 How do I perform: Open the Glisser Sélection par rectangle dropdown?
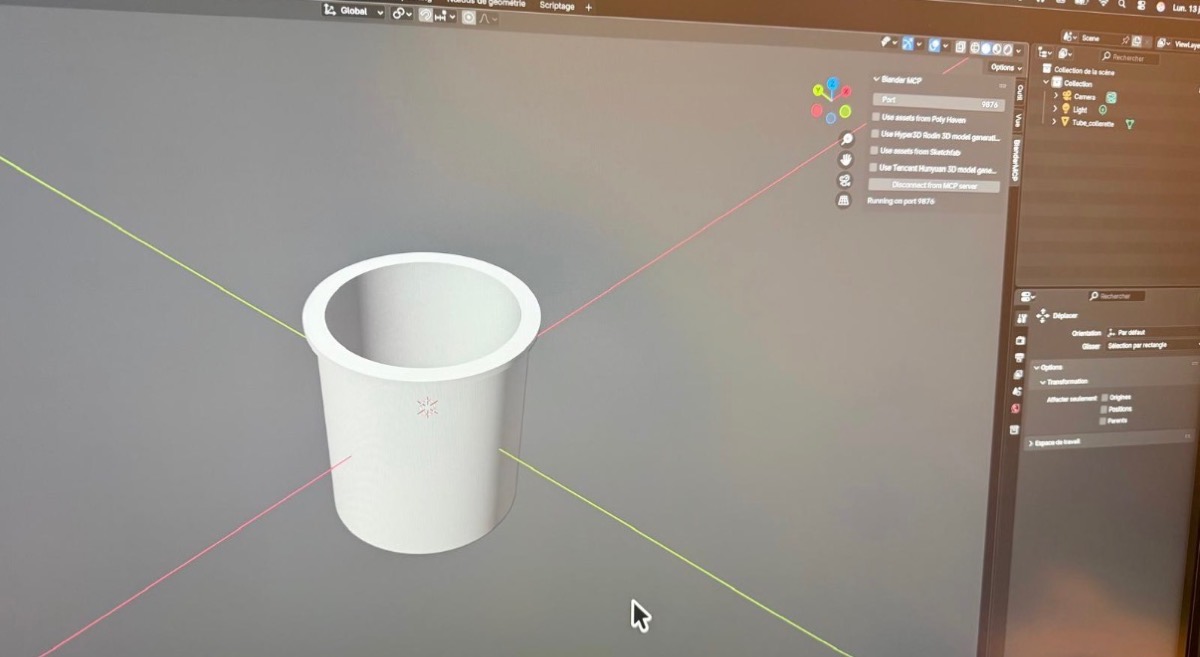1152,345
